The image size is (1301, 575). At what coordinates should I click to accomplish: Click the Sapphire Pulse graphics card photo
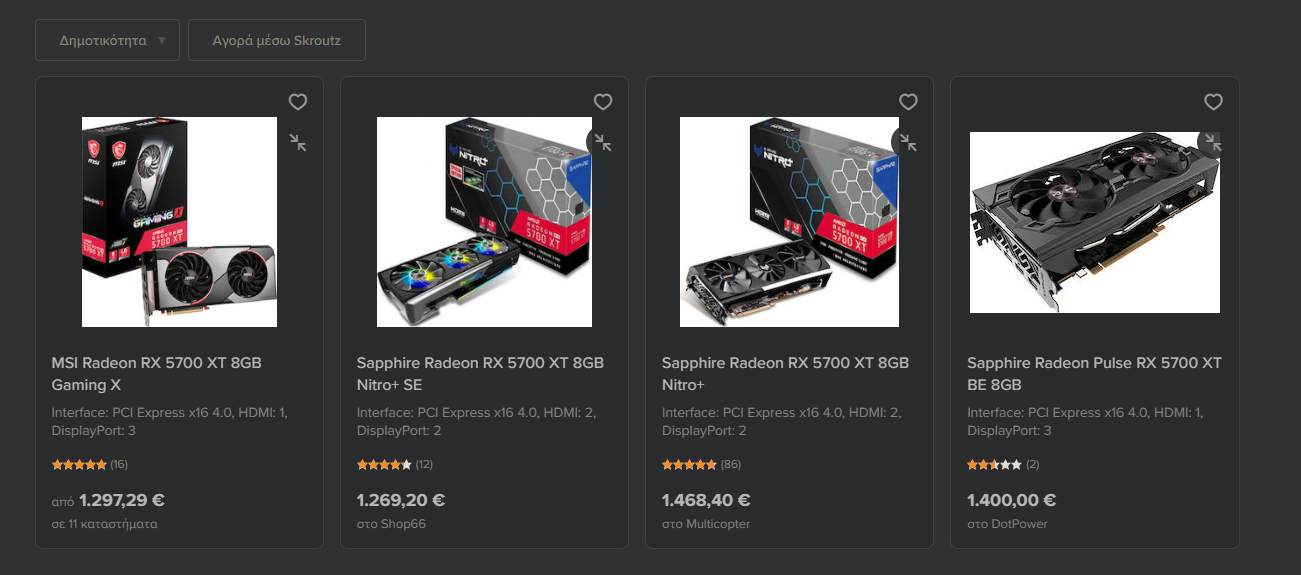coord(1094,222)
